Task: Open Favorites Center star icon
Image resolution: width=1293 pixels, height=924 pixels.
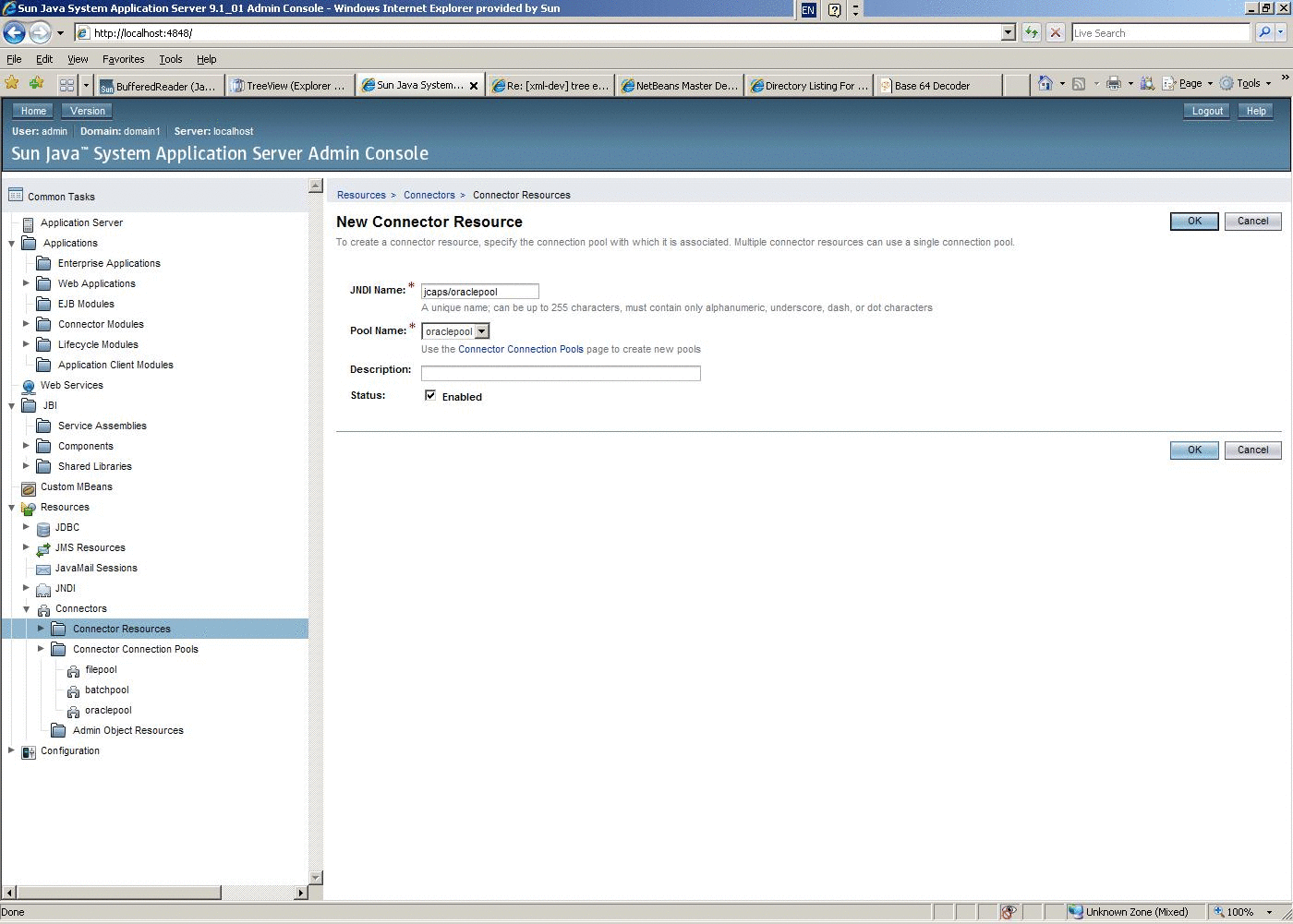Action: 12,83
